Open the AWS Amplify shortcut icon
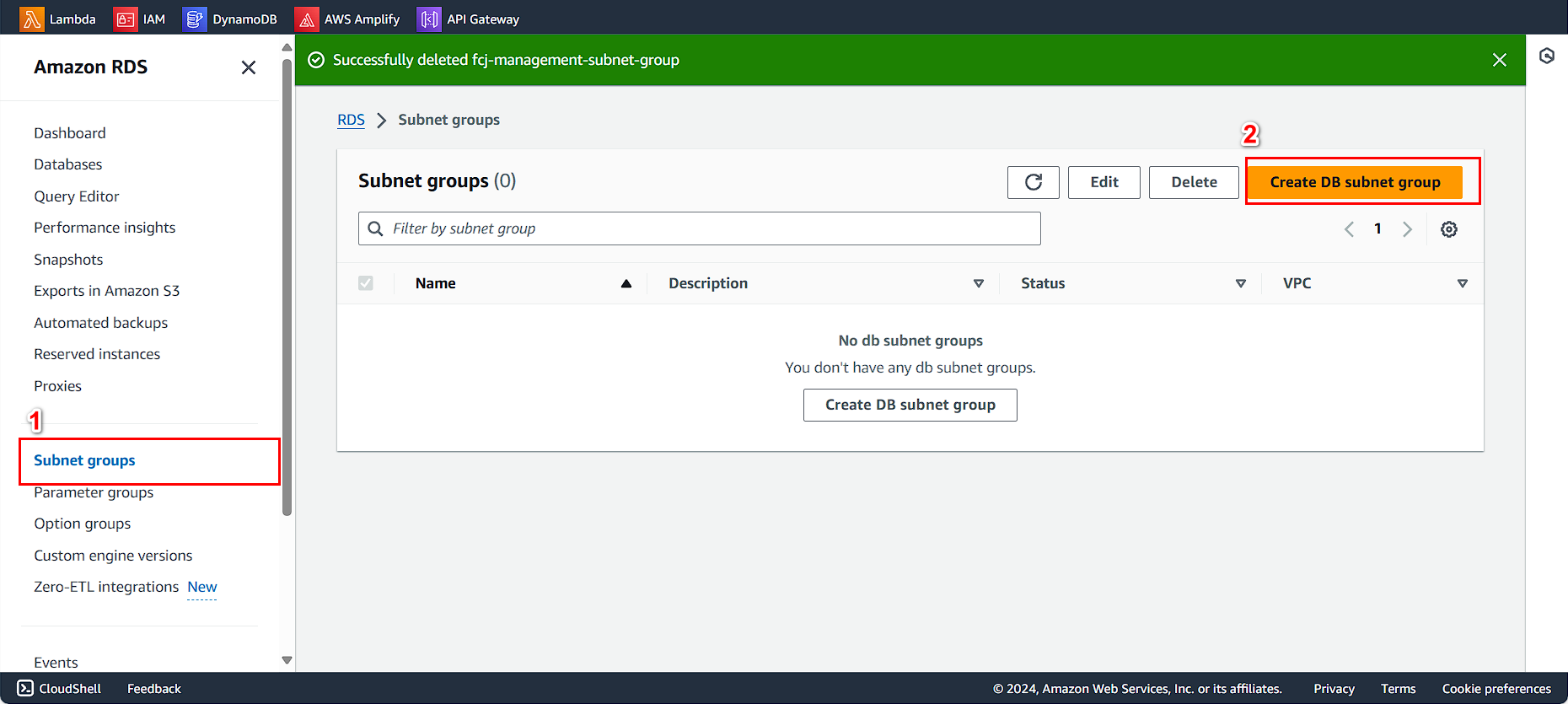Viewport: 1568px width, 704px height. click(307, 19)
